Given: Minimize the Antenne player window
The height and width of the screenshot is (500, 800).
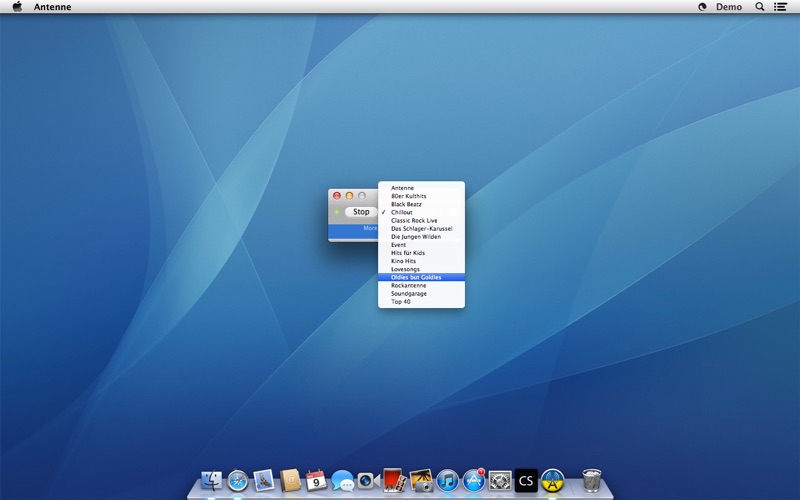Looking at the screenshot, I should pyautogui.click(x=349, y=195).
